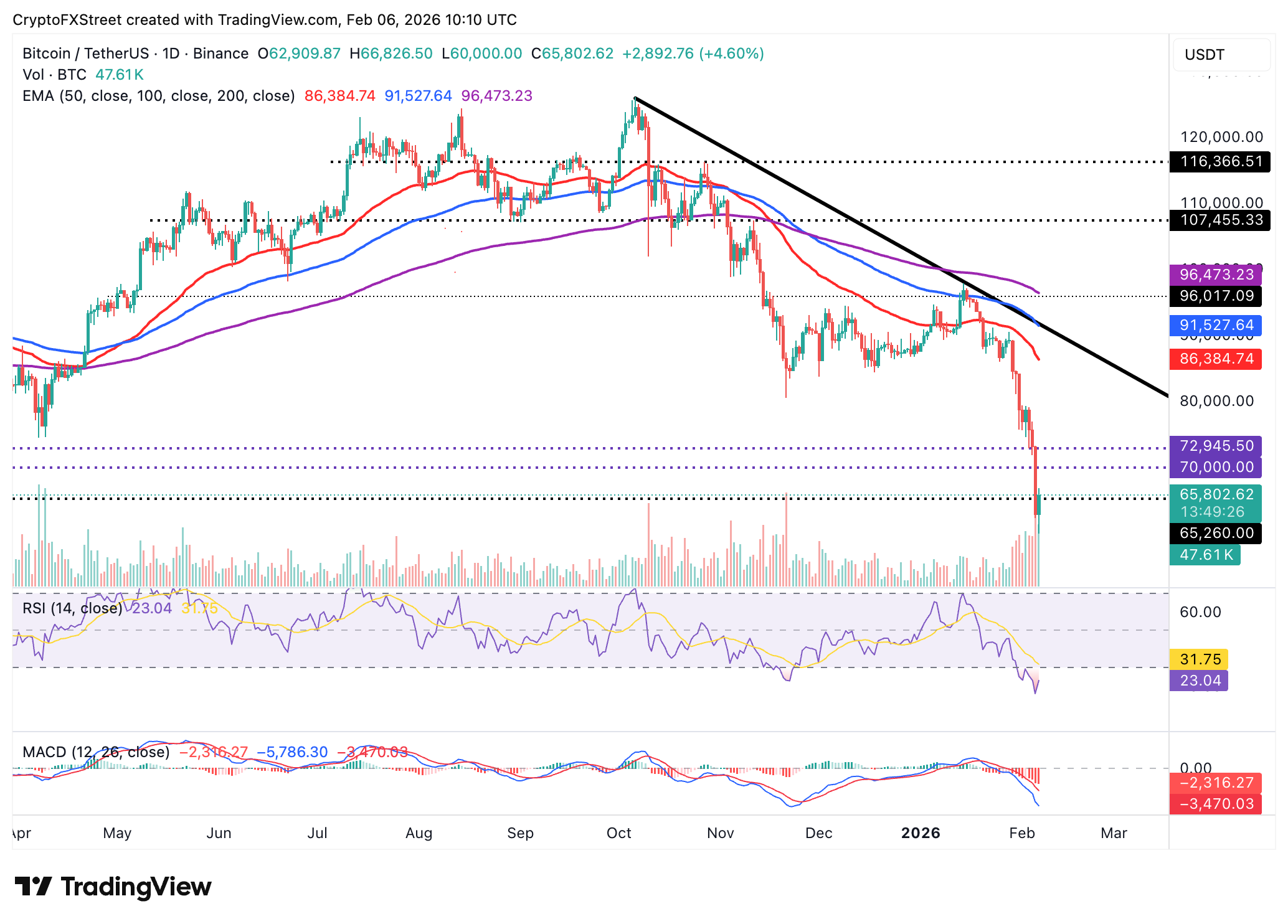The image size is (1288, 924).
Task: Click the 70,000.00 purple level label
Action: (x=1215, y=467)
